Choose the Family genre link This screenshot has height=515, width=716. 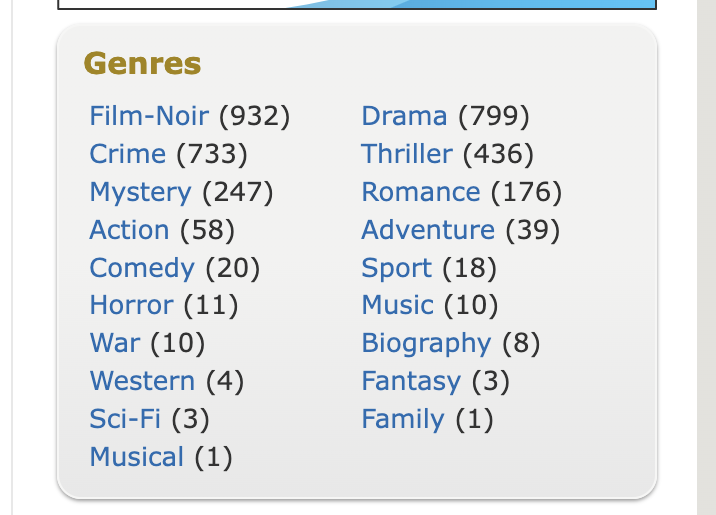403,419
